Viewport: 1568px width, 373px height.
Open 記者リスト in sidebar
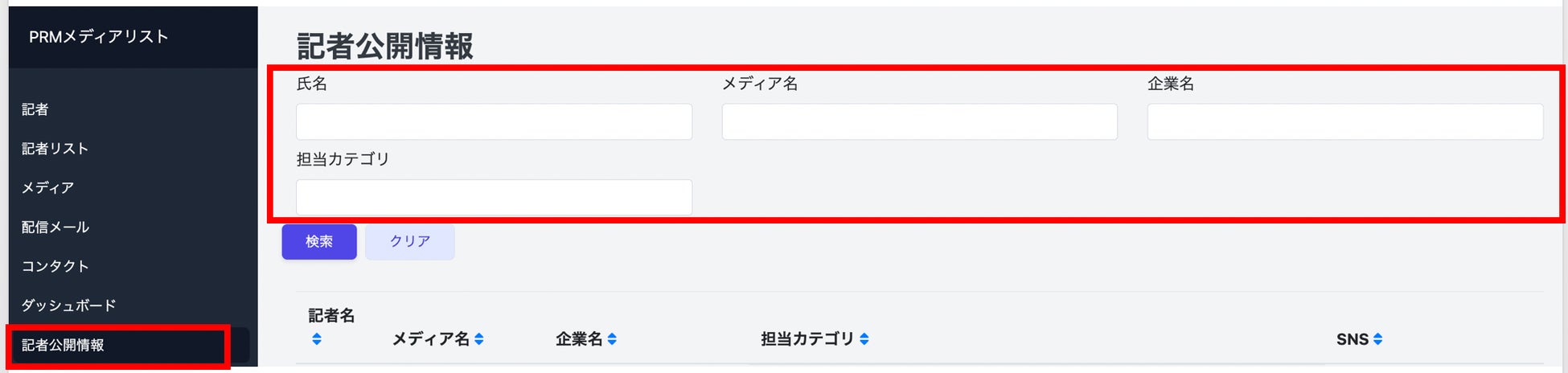click(55, 149)
